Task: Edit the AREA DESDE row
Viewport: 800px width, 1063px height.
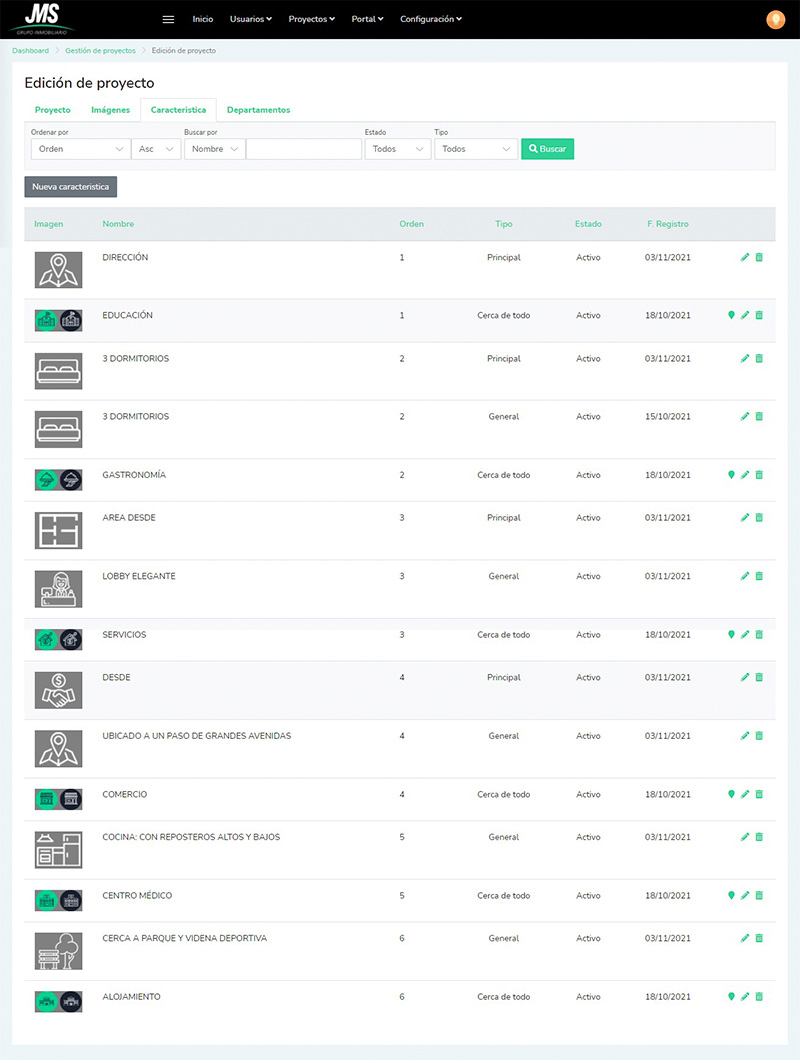Action: pyautogui.click(x=745, y=518)
